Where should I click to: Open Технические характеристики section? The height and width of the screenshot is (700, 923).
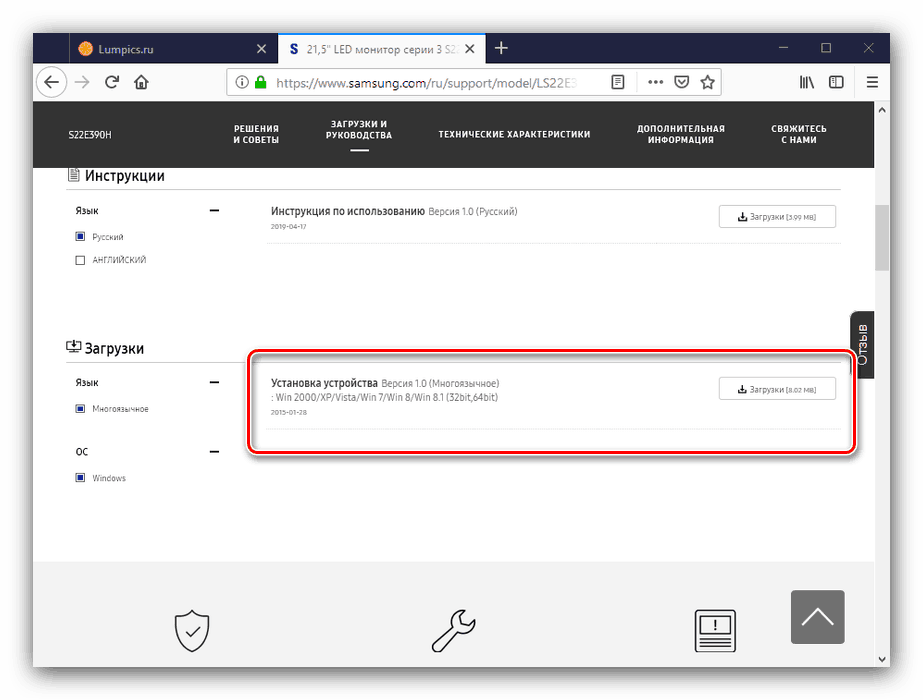click(x=514, y=134)
